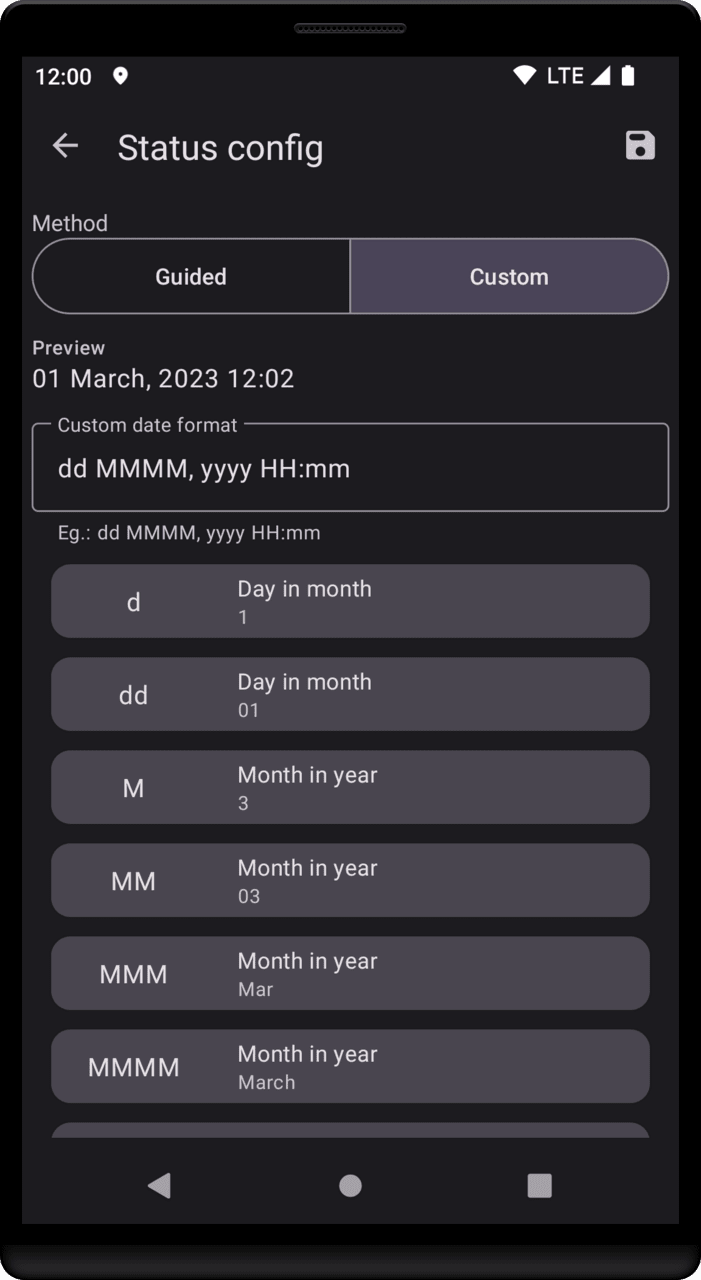The width and height of the screenshot is (701, 1280).
Task: Save the status config
Action: (640, 146)
